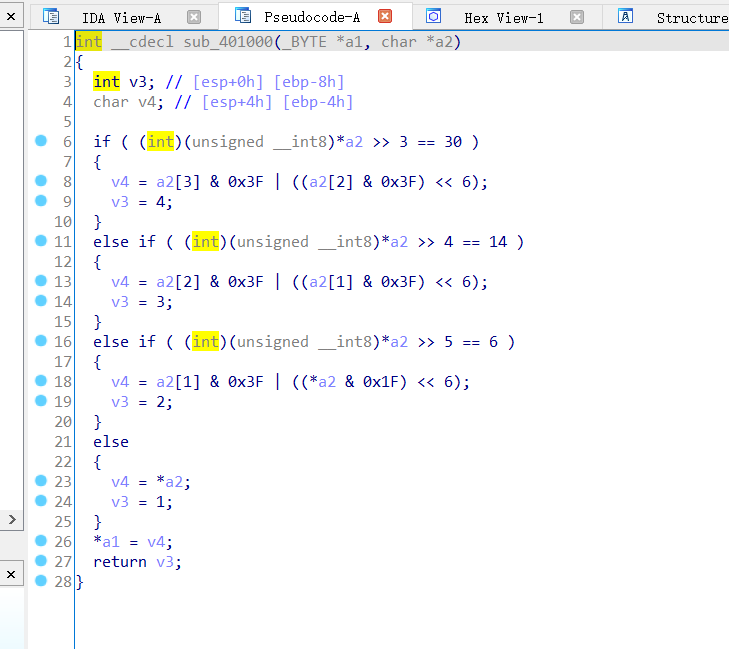Close the Hex View-1 tab
Image resolution: width=729 pixels, height=649 pixels.
tap(577, 17)
